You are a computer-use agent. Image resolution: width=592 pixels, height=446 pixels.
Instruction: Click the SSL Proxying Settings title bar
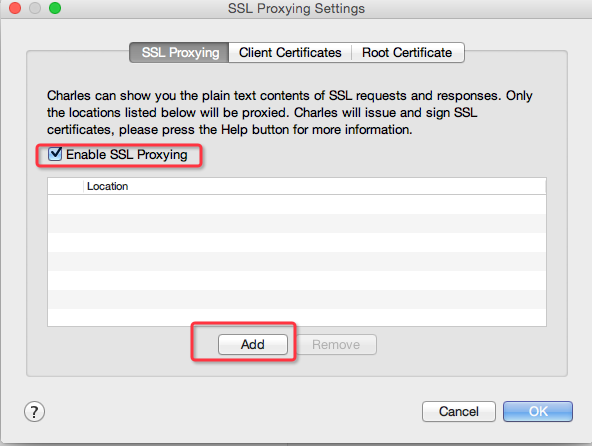[296, 8]
